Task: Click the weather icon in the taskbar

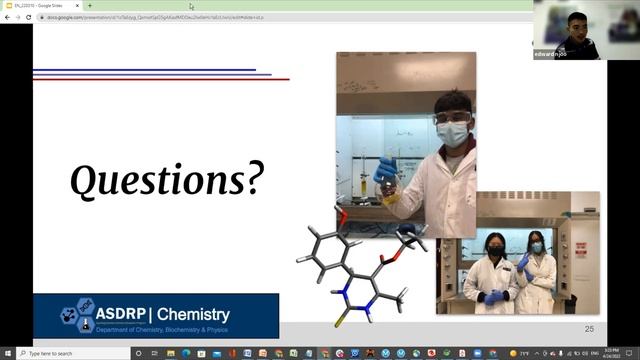Action: coord(513,353)
